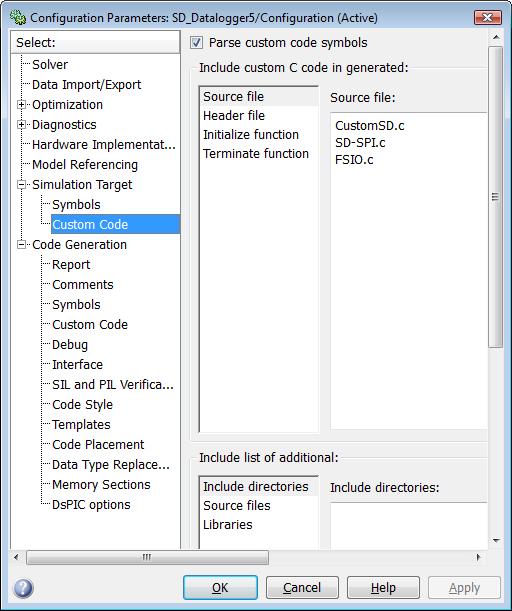This screenshot has height=611, width=512.
Task: Click the Help button
Action: point(383,587)
